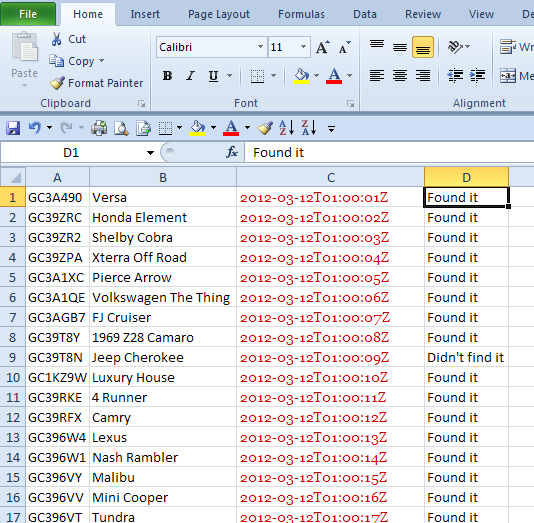This screenshot has height=523, width=534.
Task: Click the Insert Function fx button
Action: 232,152
